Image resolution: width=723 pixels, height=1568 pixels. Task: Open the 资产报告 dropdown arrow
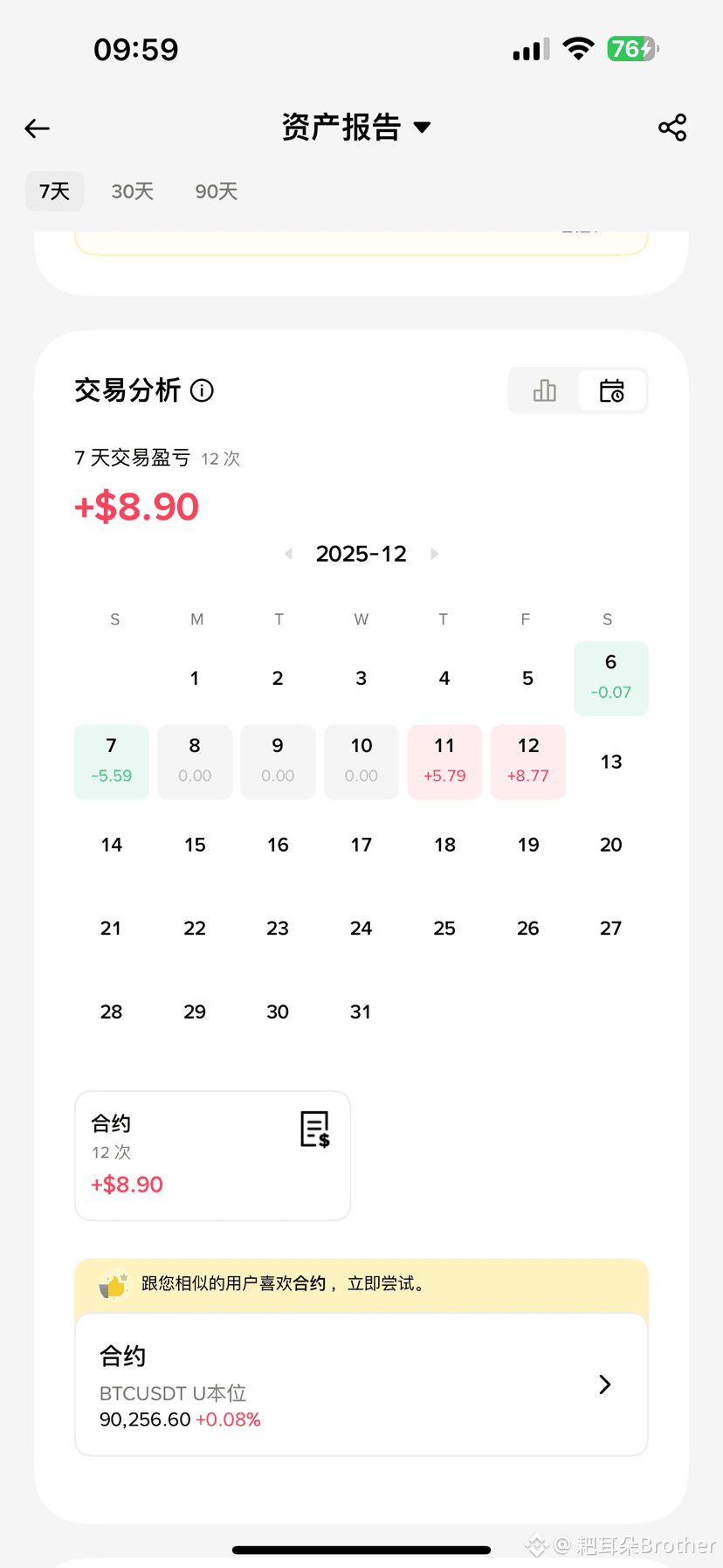[x=423, y=128]
